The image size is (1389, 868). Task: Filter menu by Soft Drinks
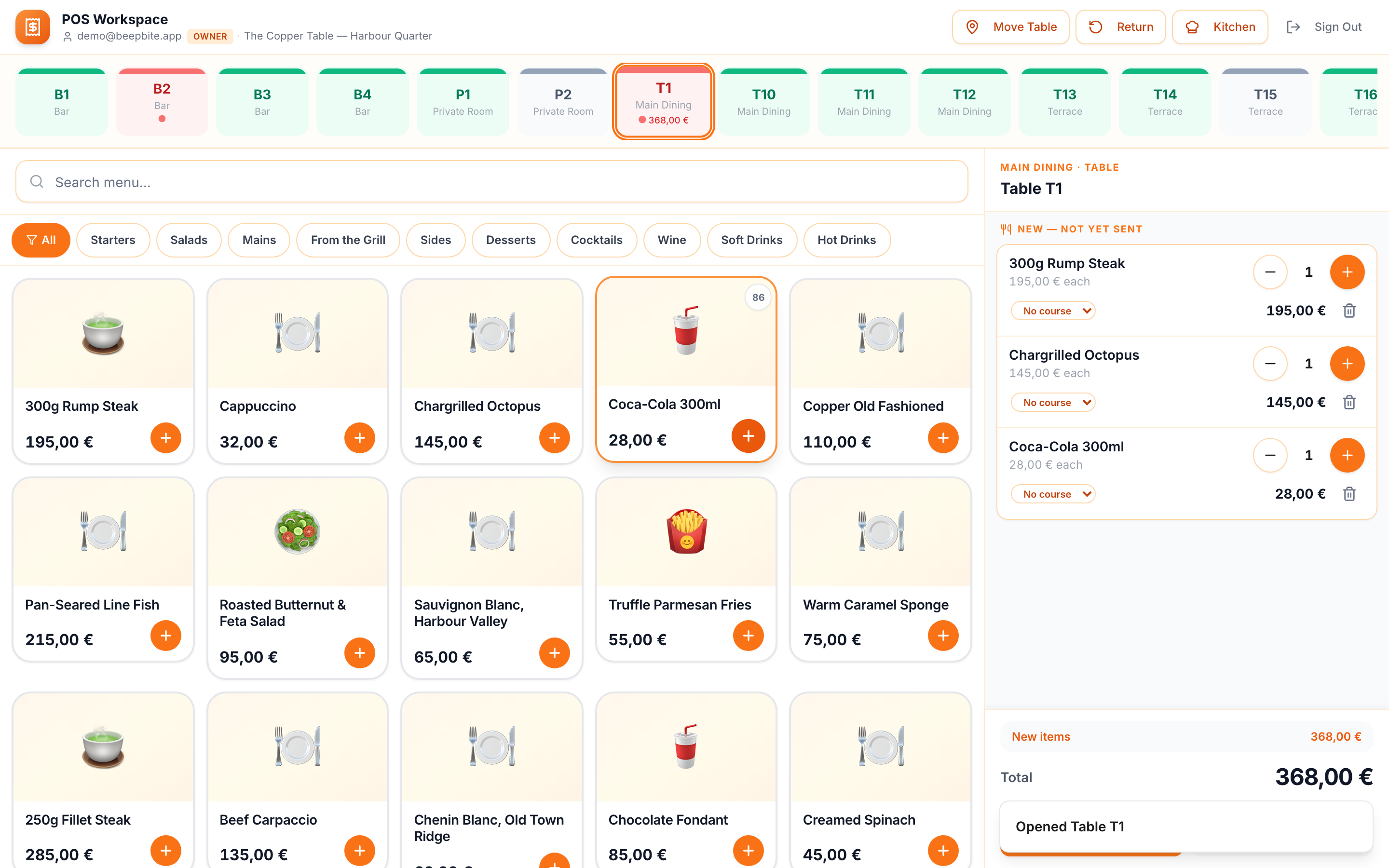(x=752, y=240)
